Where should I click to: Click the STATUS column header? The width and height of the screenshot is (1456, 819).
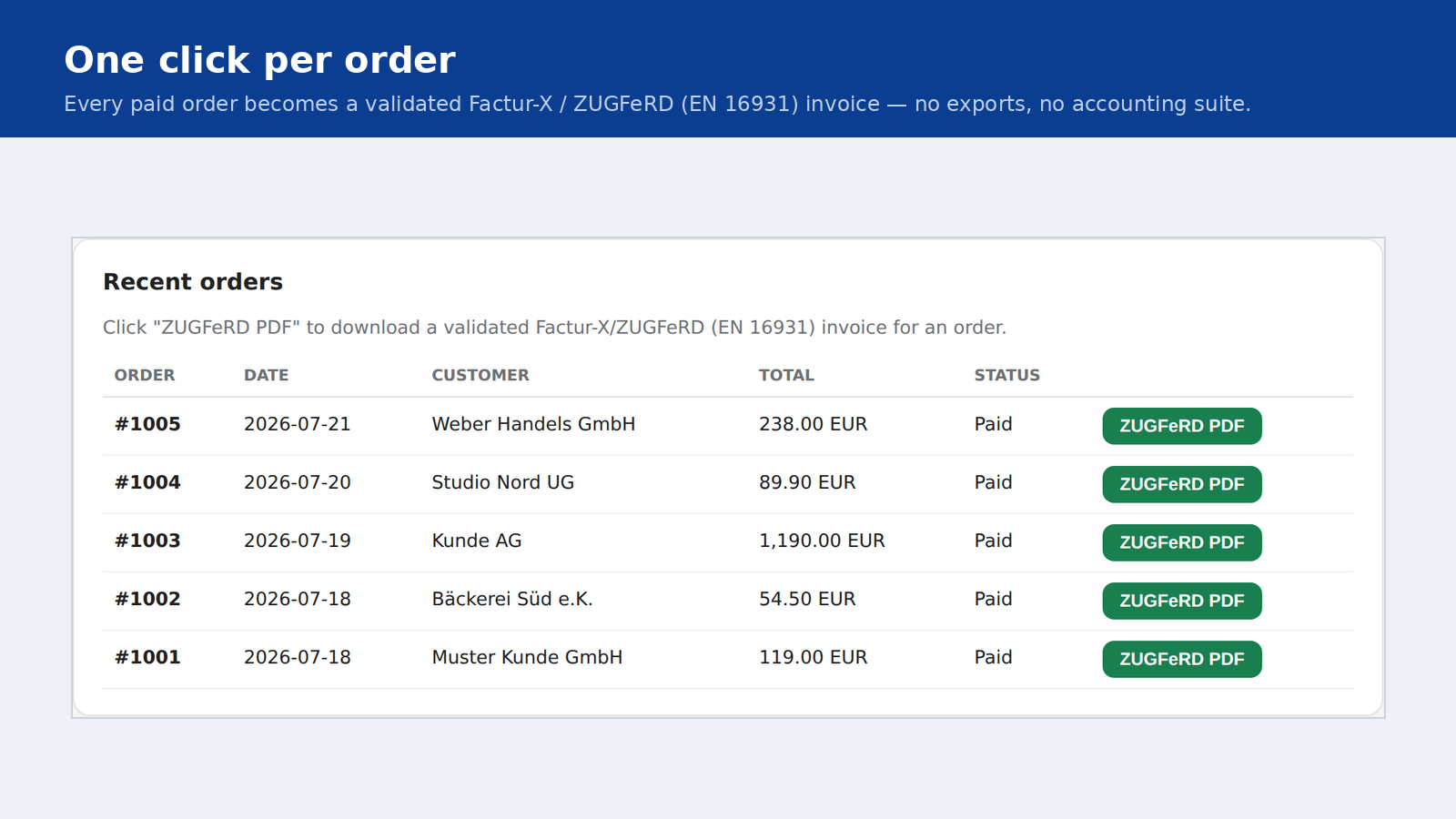click(x=1006, y=375)
